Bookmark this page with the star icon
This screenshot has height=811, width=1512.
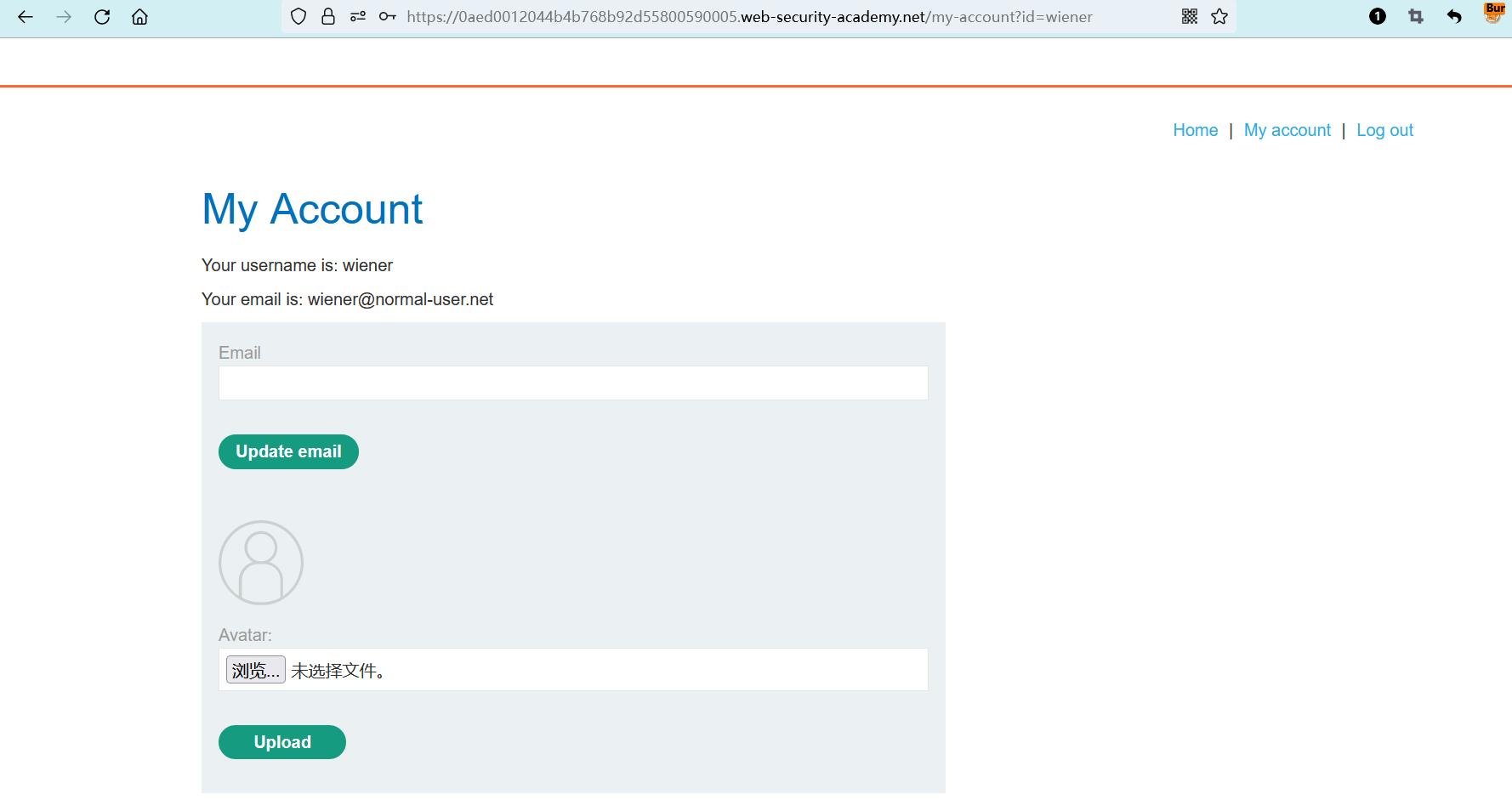point(1219,17)
